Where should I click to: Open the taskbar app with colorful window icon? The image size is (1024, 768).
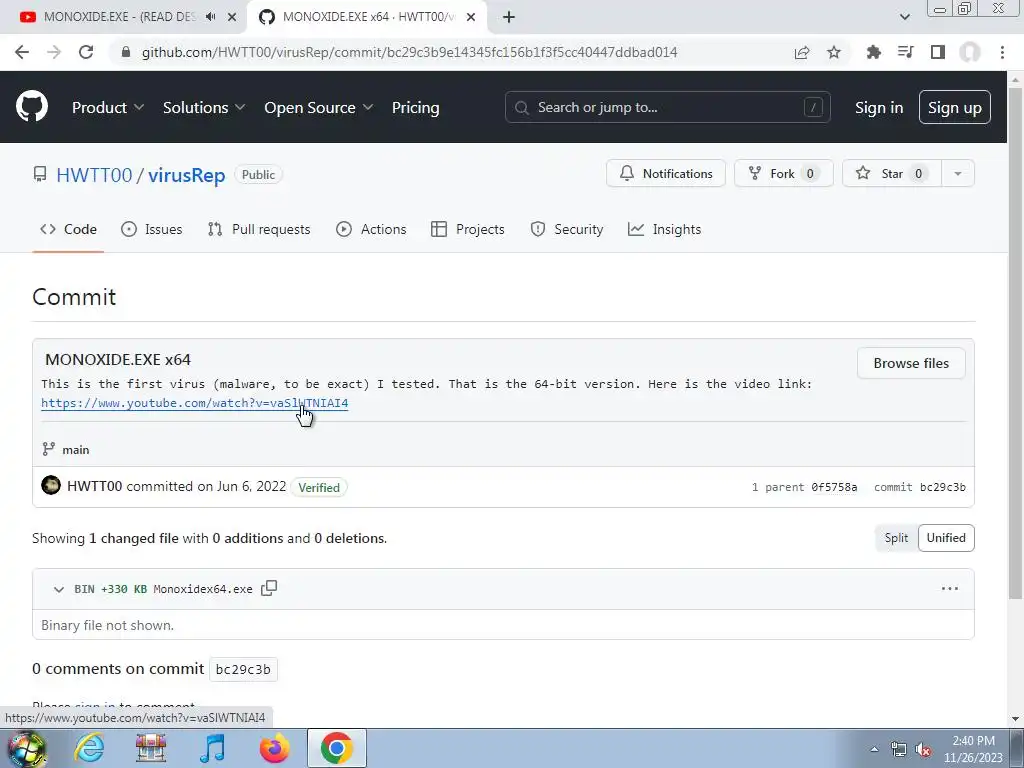click(151, 748)
